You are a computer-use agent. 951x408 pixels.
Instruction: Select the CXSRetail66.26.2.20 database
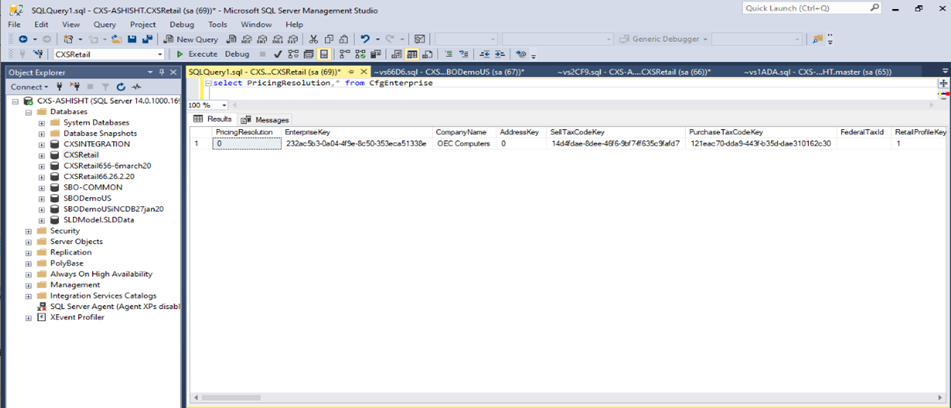point(99,176)
